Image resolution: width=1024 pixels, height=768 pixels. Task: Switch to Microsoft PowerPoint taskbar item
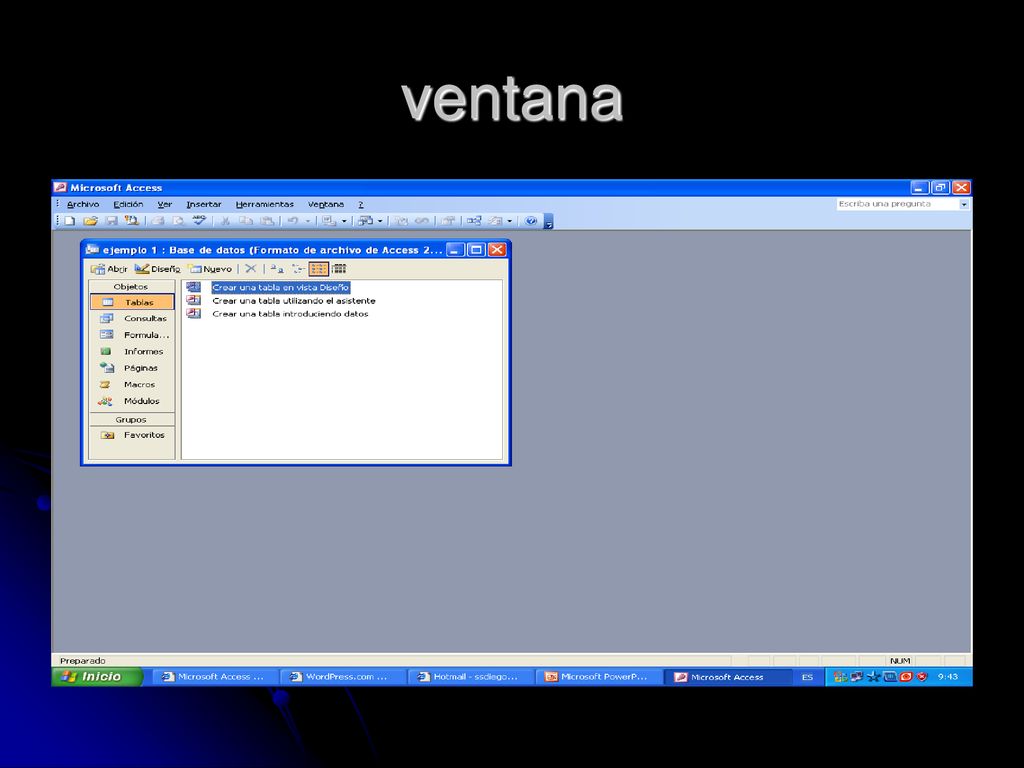click(598, 677)
